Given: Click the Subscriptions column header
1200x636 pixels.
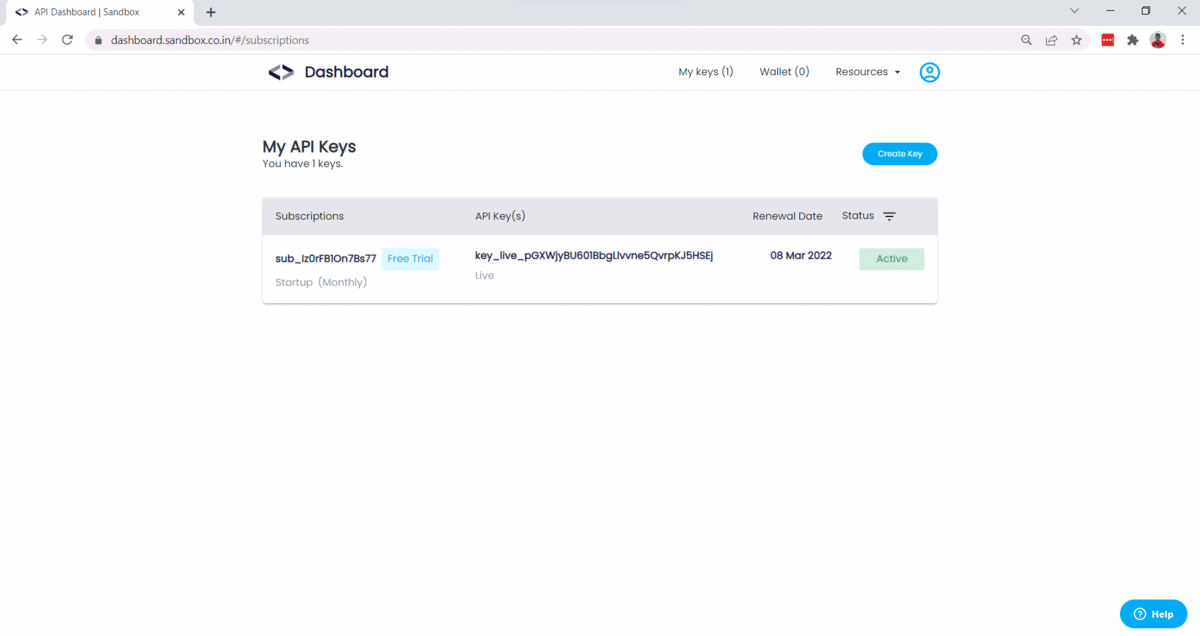Looking at the screenshot, I should point(310,216).
